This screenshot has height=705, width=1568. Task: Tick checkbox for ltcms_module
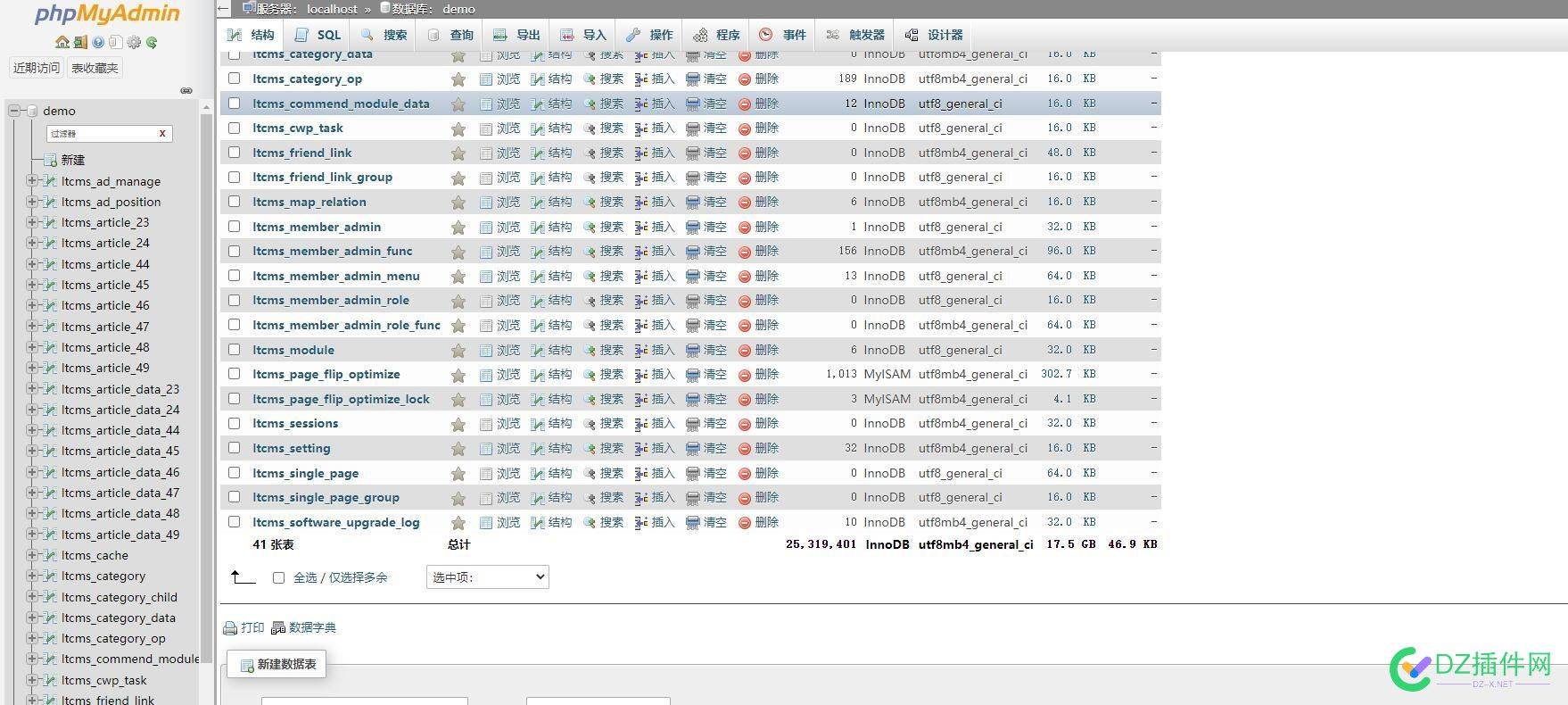coord(234,350)
